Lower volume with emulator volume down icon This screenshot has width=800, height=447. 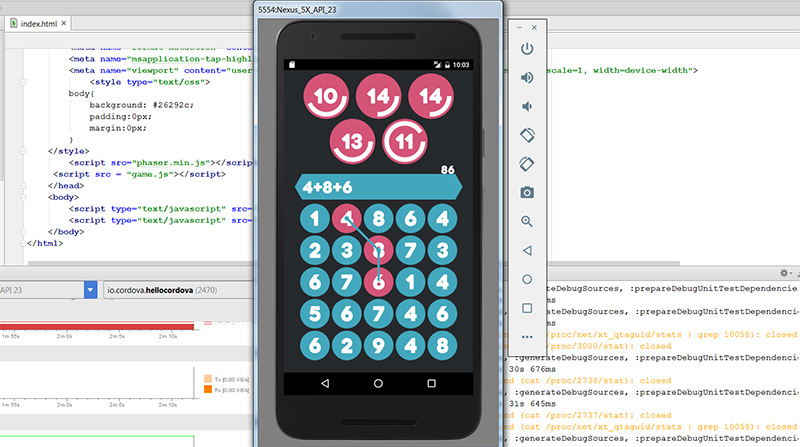pos(526,106)
